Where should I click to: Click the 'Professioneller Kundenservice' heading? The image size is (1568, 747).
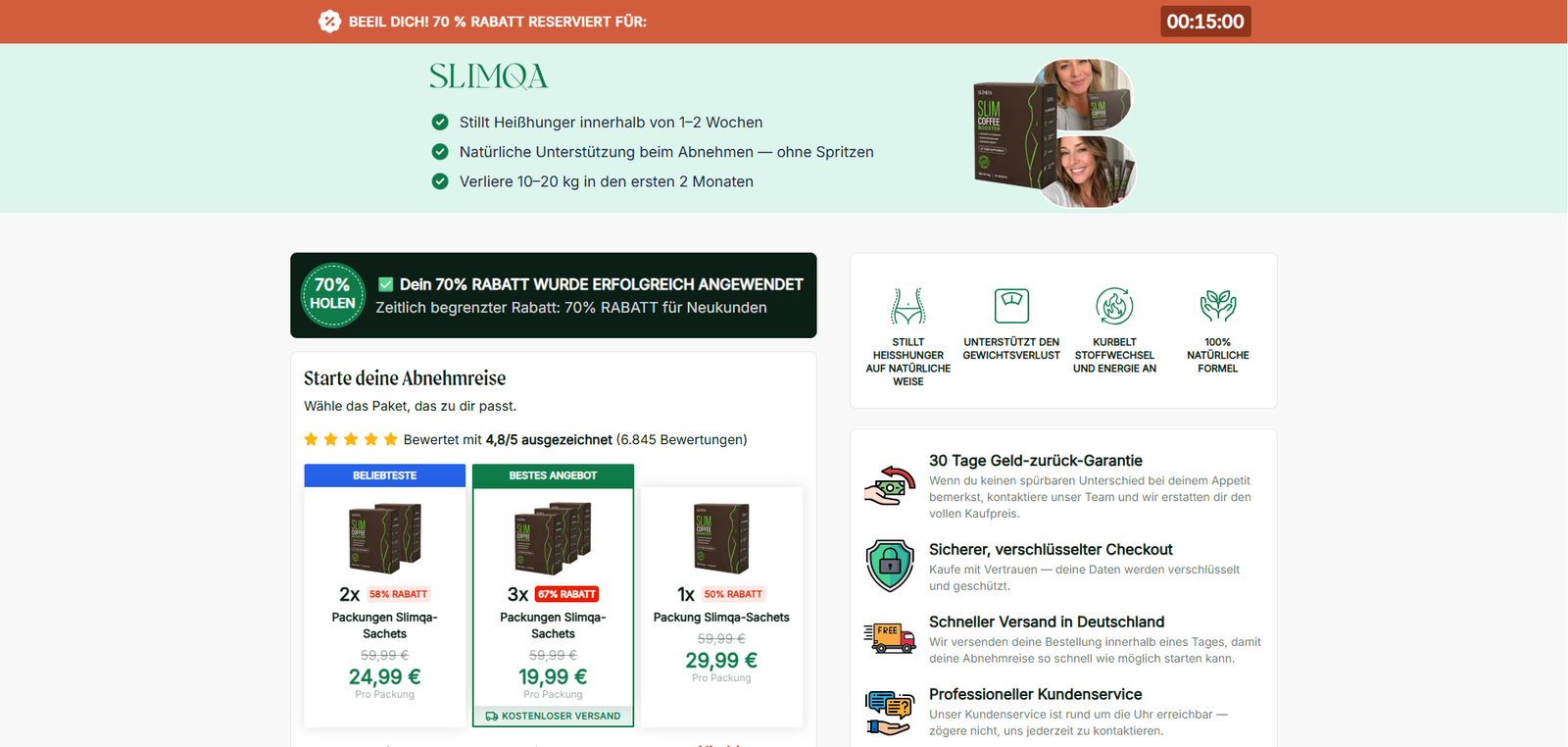click(1036, 694)
